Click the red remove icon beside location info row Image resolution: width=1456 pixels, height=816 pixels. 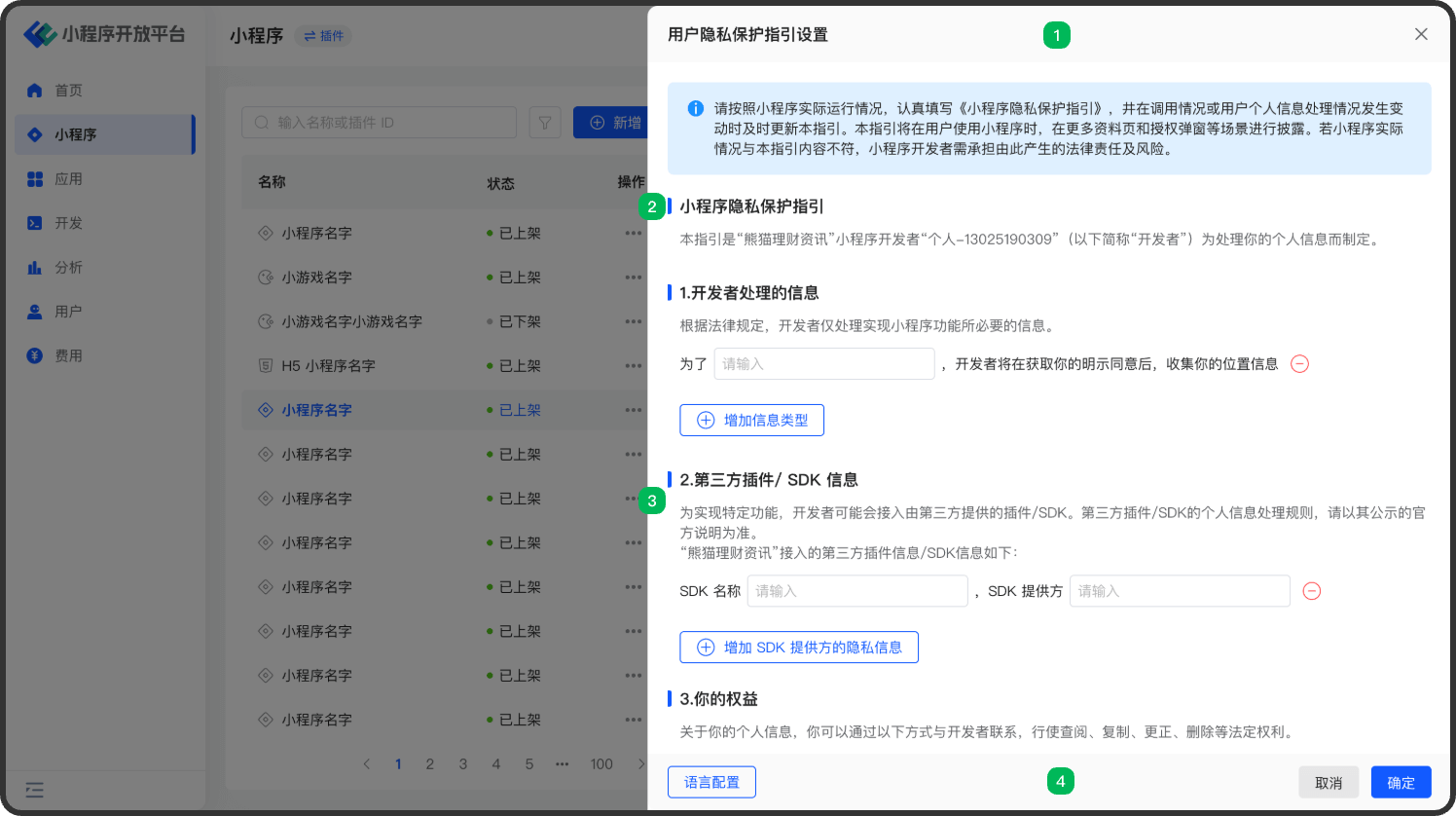pyautogui.click(x=1299, y=364)
